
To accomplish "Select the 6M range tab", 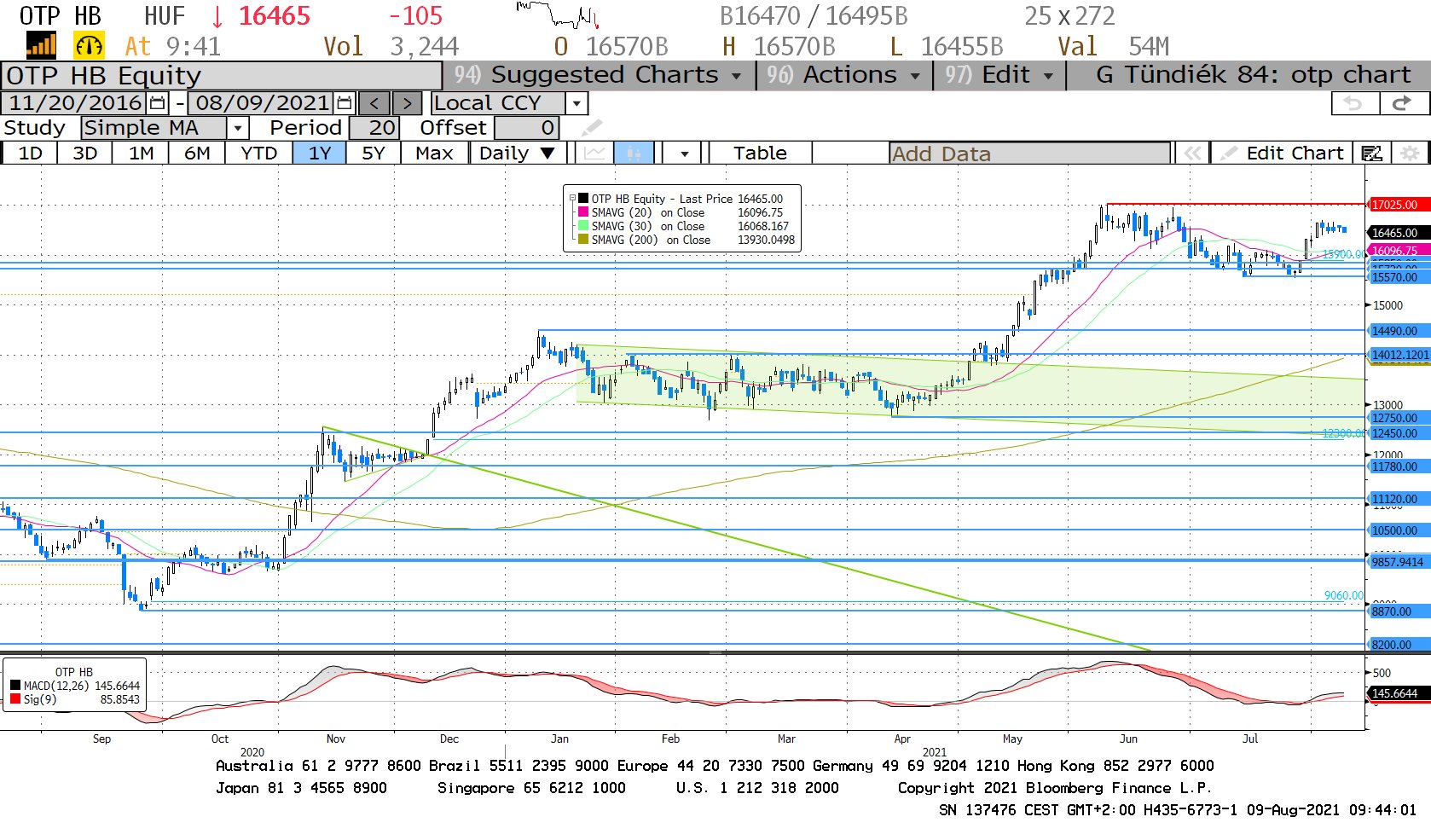I will point(197,154).
